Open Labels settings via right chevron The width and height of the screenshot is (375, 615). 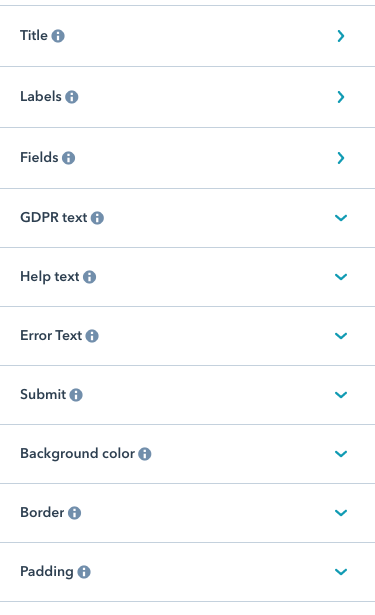click(341, 97)
